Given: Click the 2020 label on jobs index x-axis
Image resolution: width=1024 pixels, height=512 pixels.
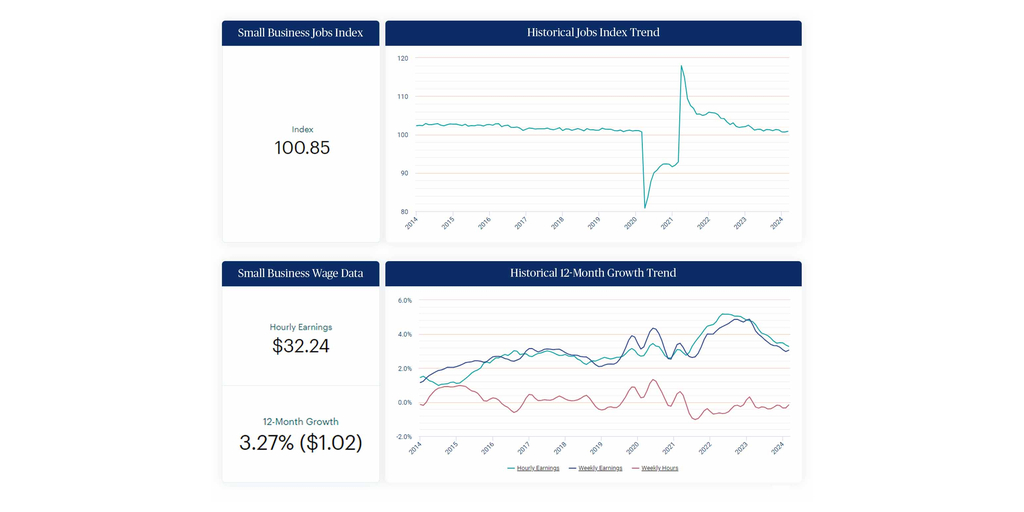Looking at the screenshot, I should click(x=630, y=224).
